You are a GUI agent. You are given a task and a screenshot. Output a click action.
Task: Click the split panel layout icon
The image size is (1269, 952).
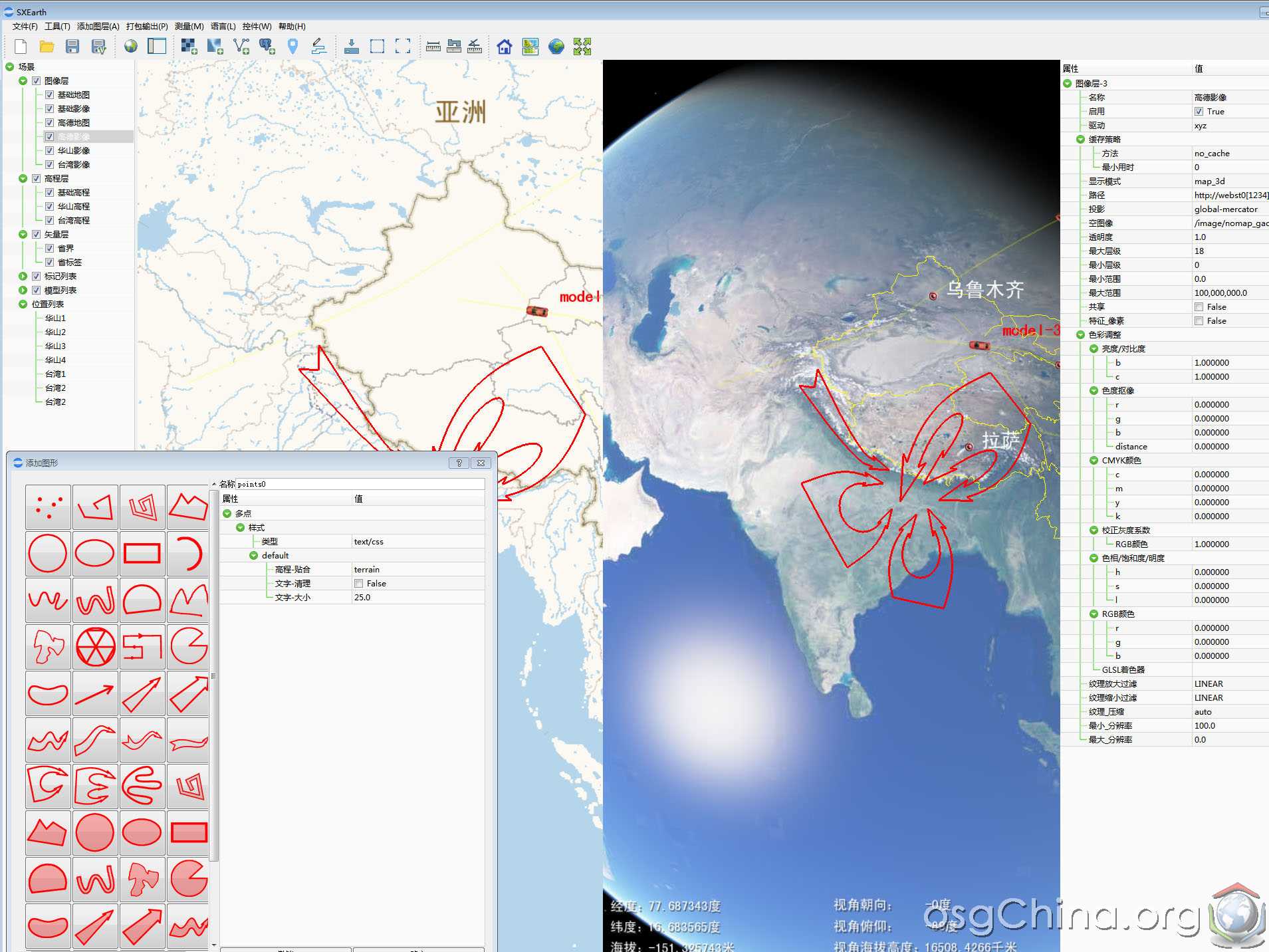point(157,46)
